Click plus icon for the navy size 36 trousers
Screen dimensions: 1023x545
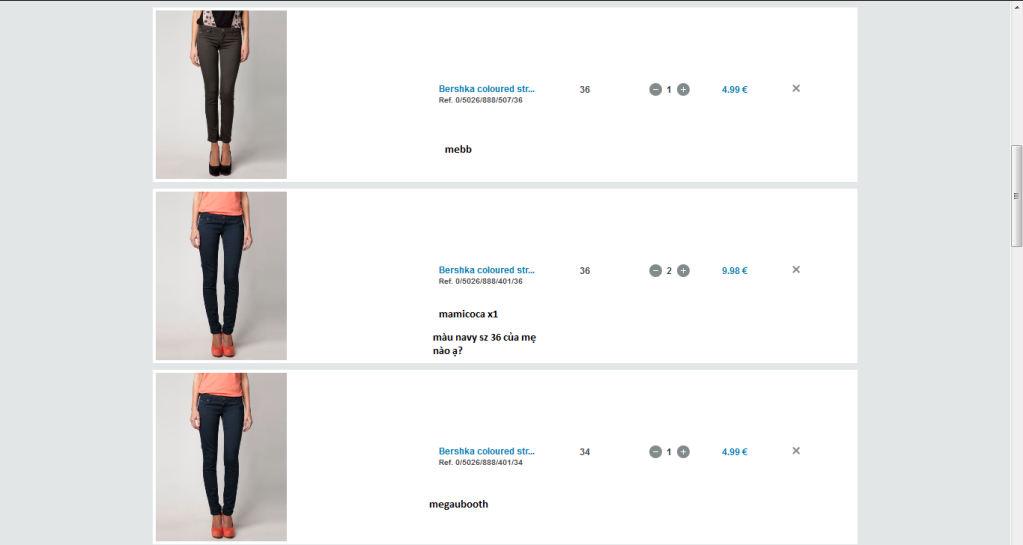683,271
